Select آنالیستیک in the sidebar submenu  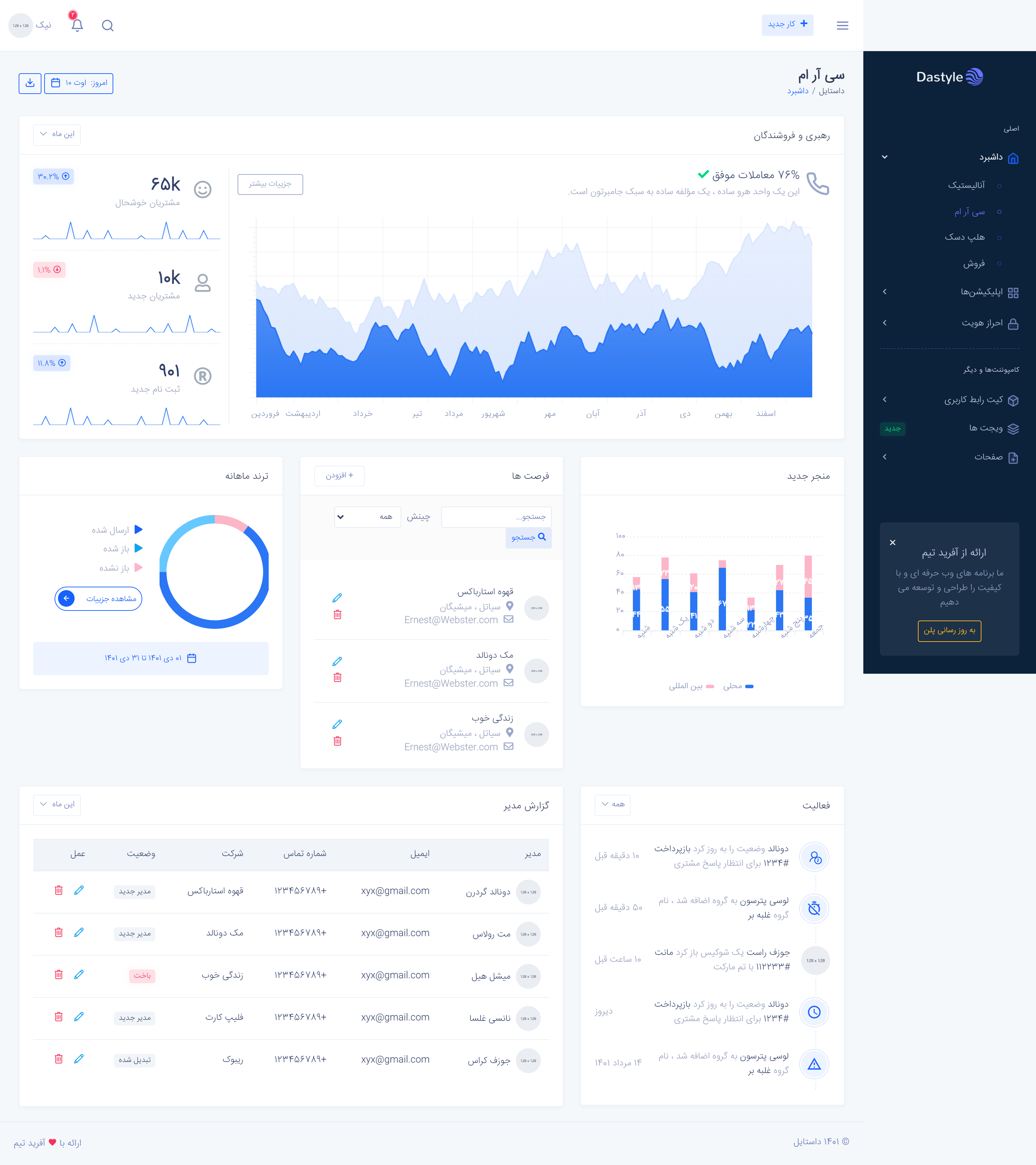point(966,185)
